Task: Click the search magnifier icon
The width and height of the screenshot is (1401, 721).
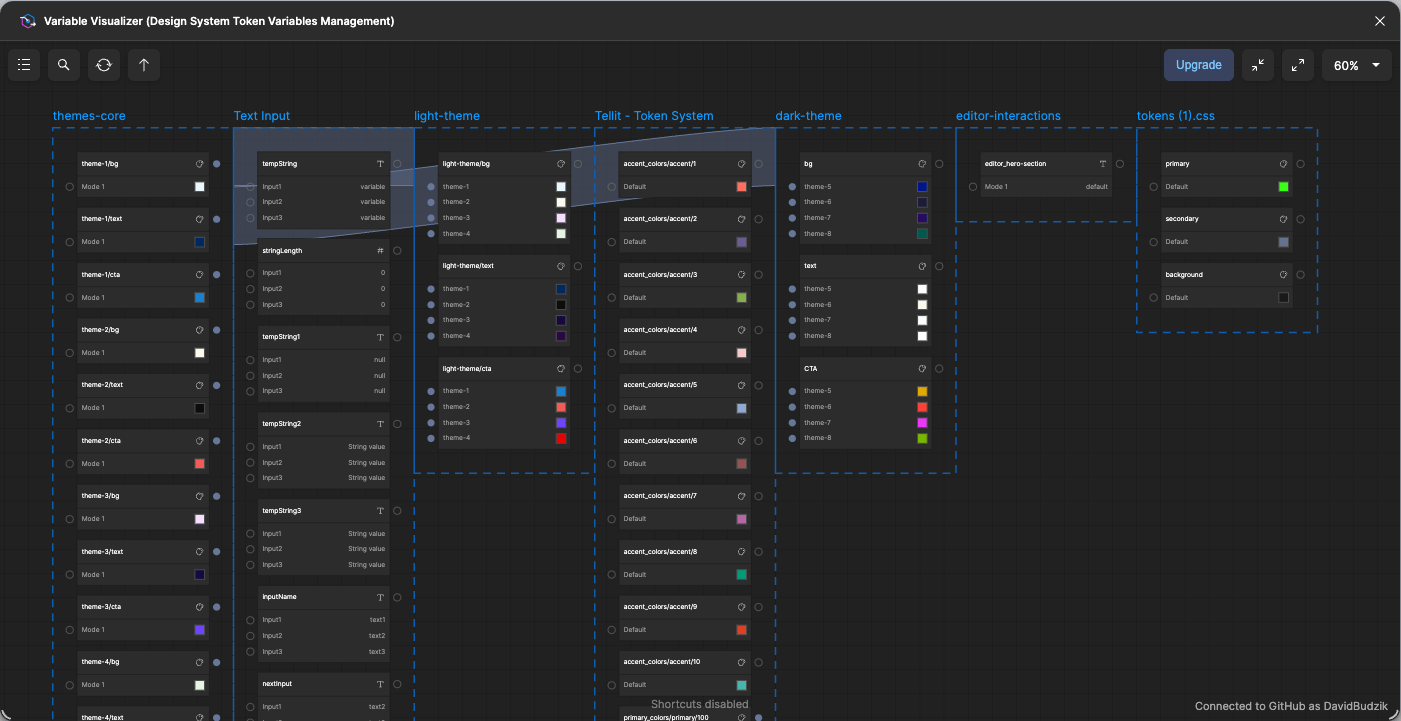Action: coord(64,65)
